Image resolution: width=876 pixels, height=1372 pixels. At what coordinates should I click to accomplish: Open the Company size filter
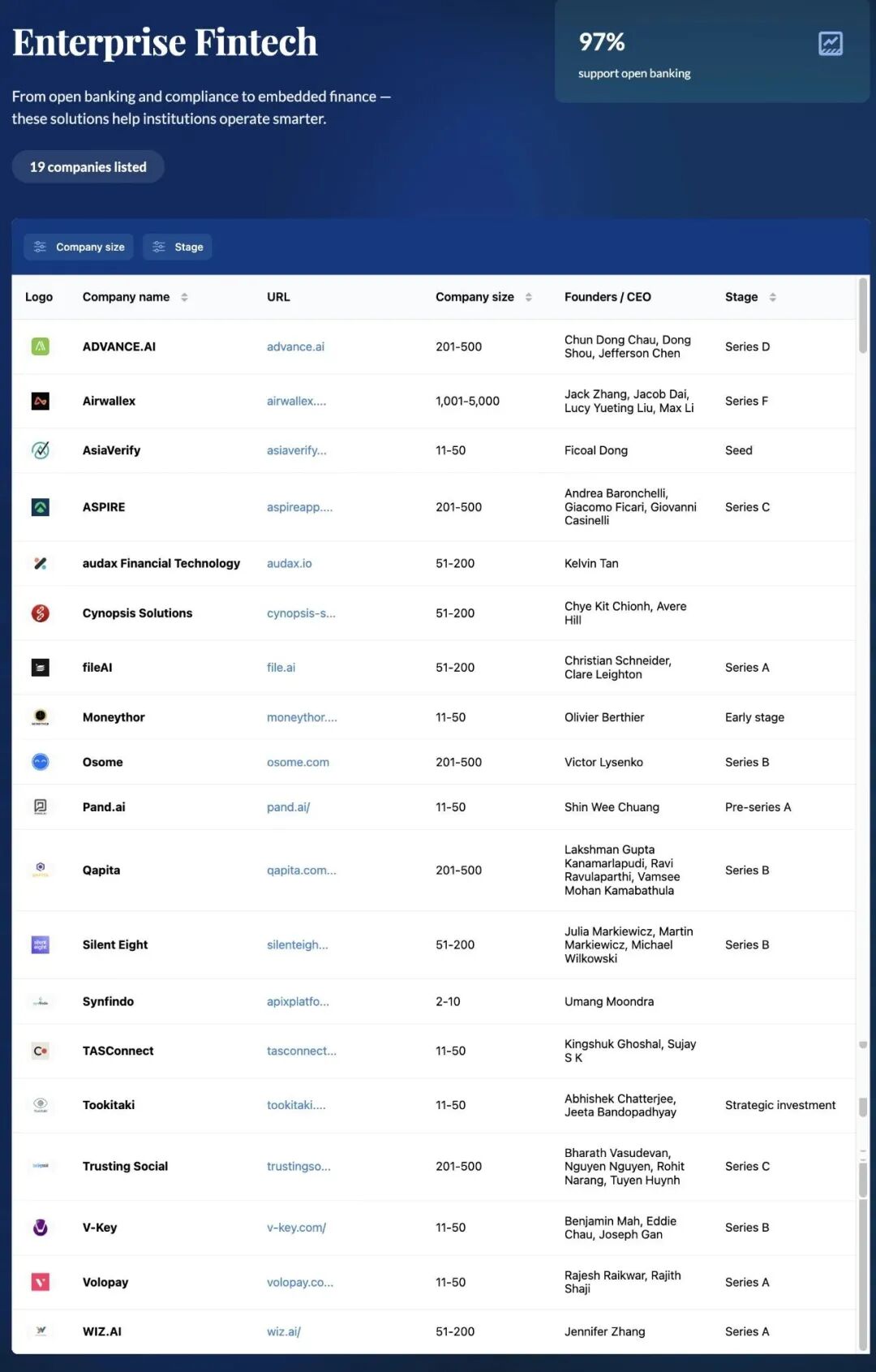click(x=79, y=247)
